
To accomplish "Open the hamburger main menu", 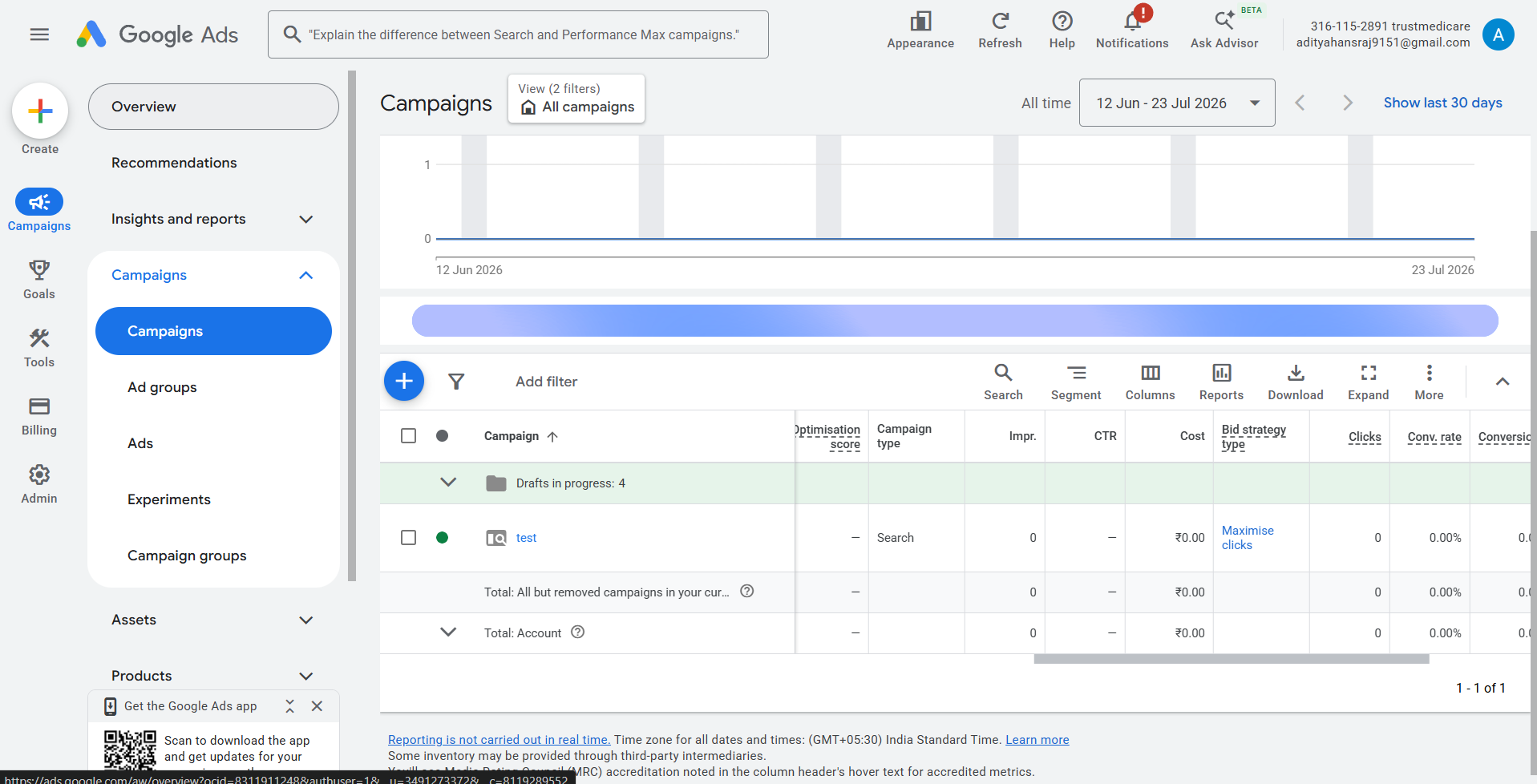I will 39,34.
